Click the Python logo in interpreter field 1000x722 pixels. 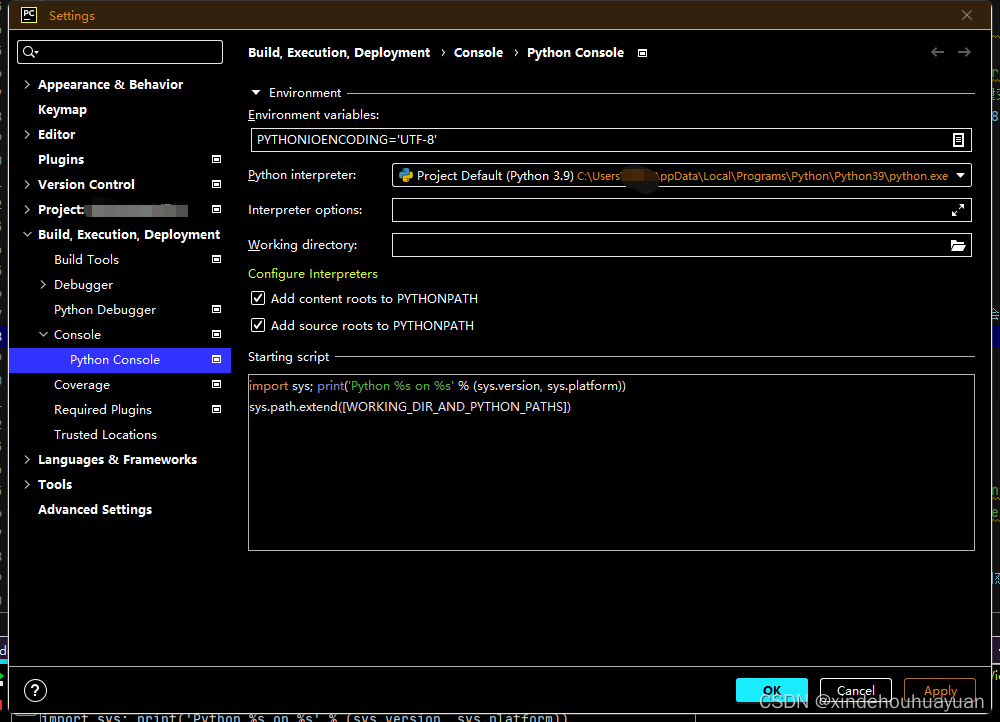(x=406, y=175)
